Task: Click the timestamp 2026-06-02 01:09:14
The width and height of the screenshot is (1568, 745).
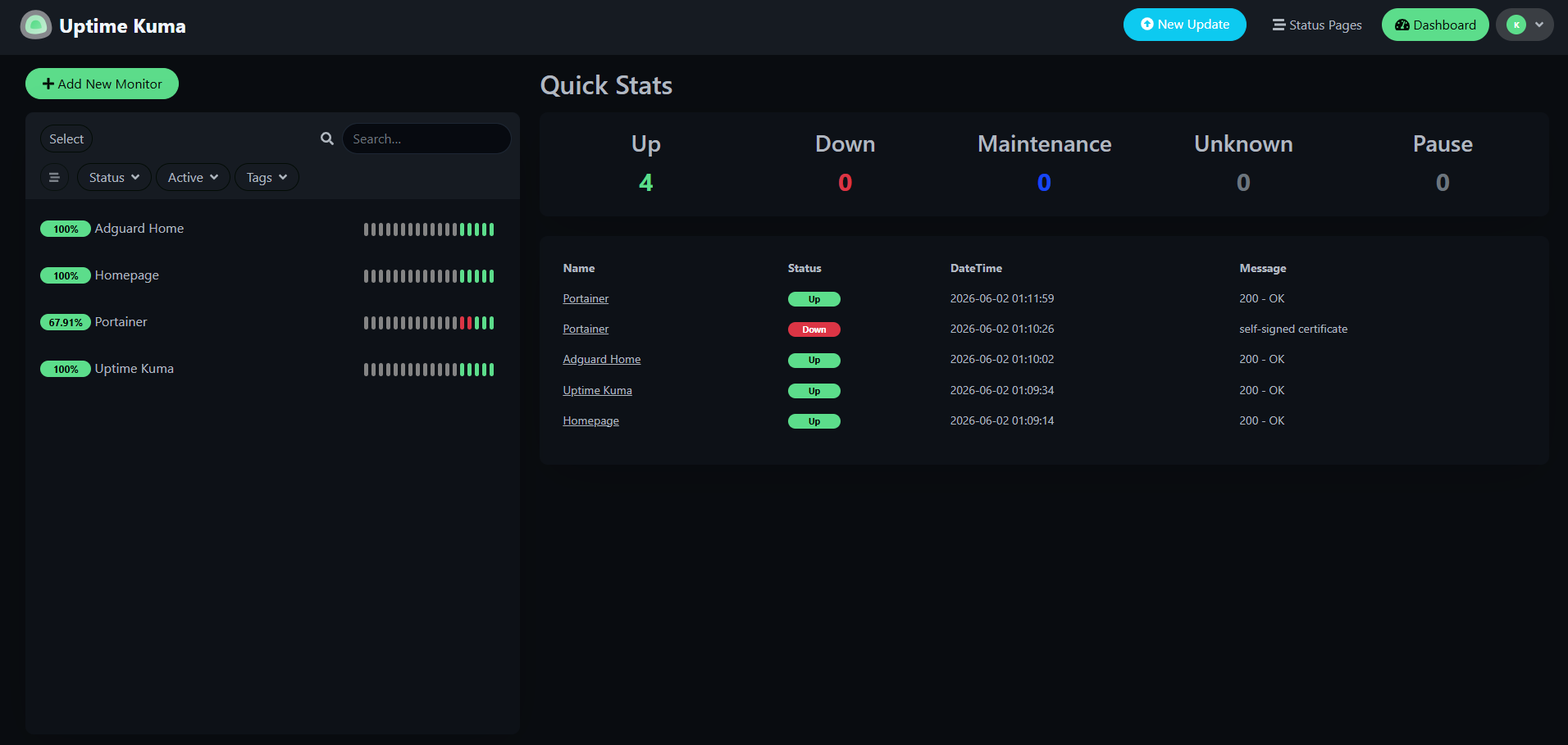Action: [1002, 420]
